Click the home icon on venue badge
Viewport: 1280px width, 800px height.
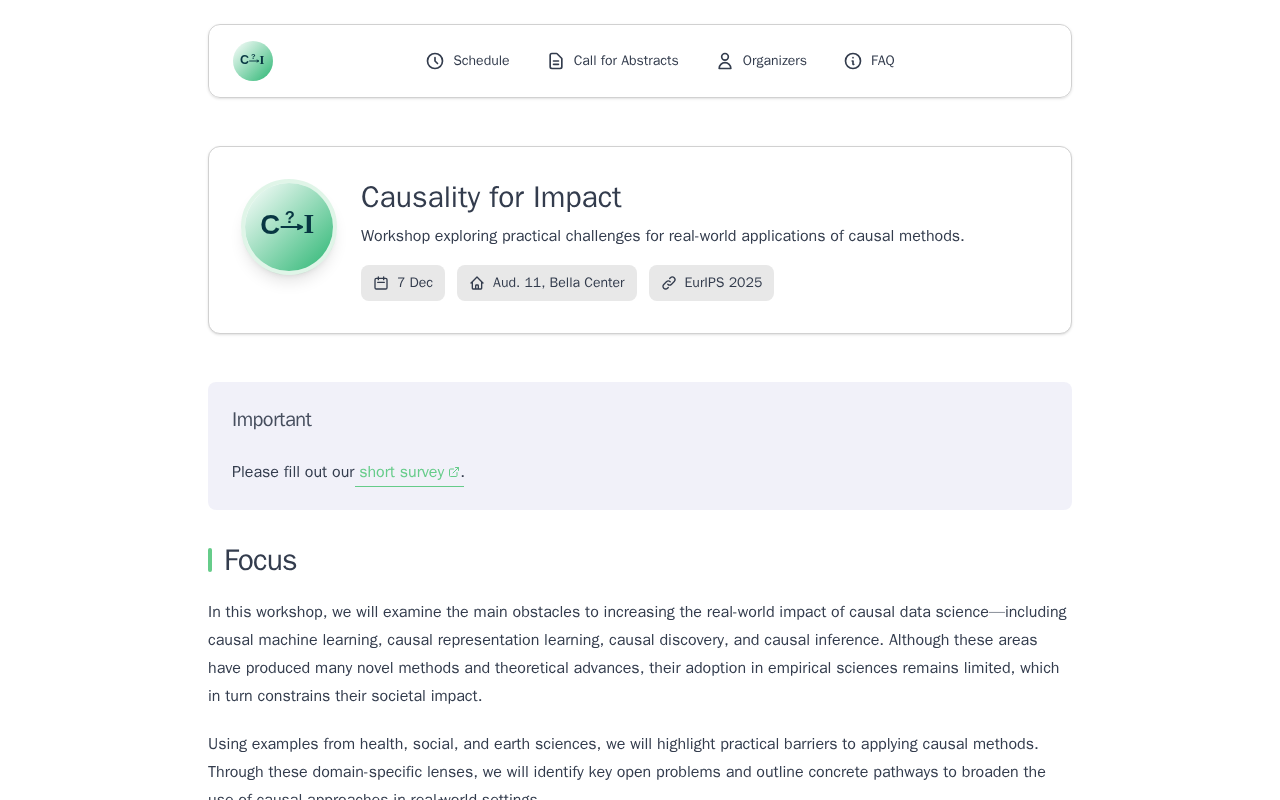[477, 283]
